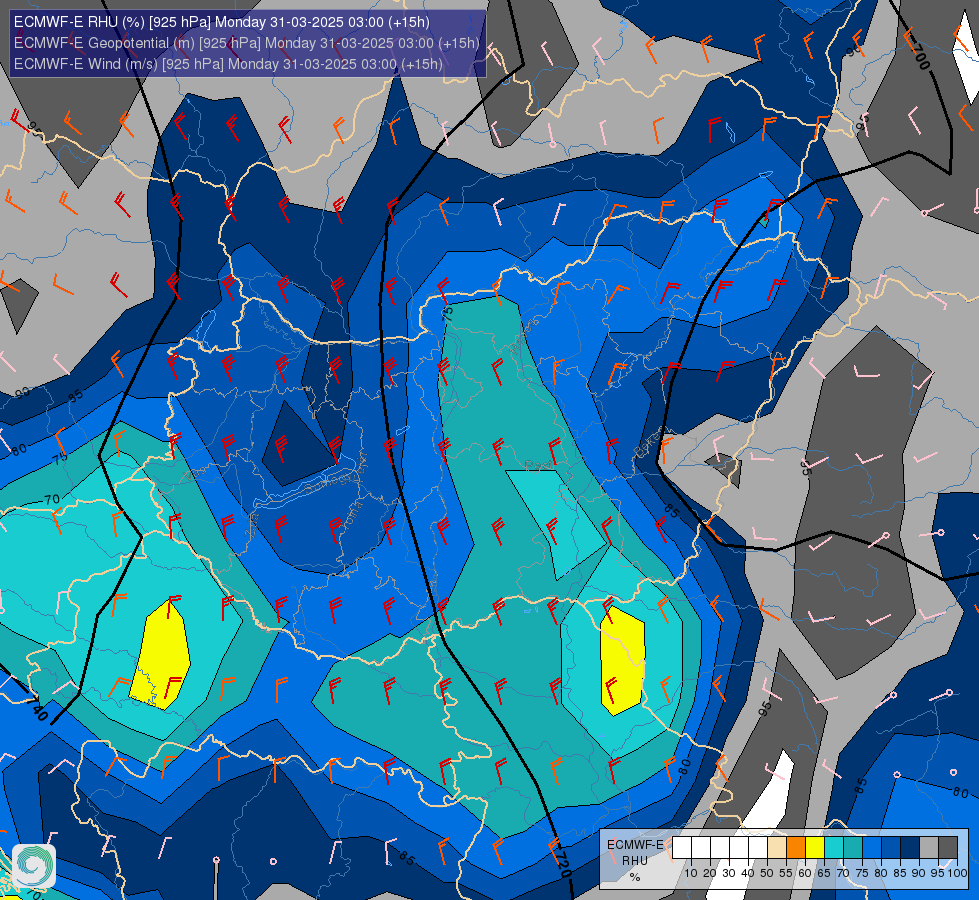Pick the beige 50-55% legend swatch
The image size is (979, 900).
[x=777, y=848]
